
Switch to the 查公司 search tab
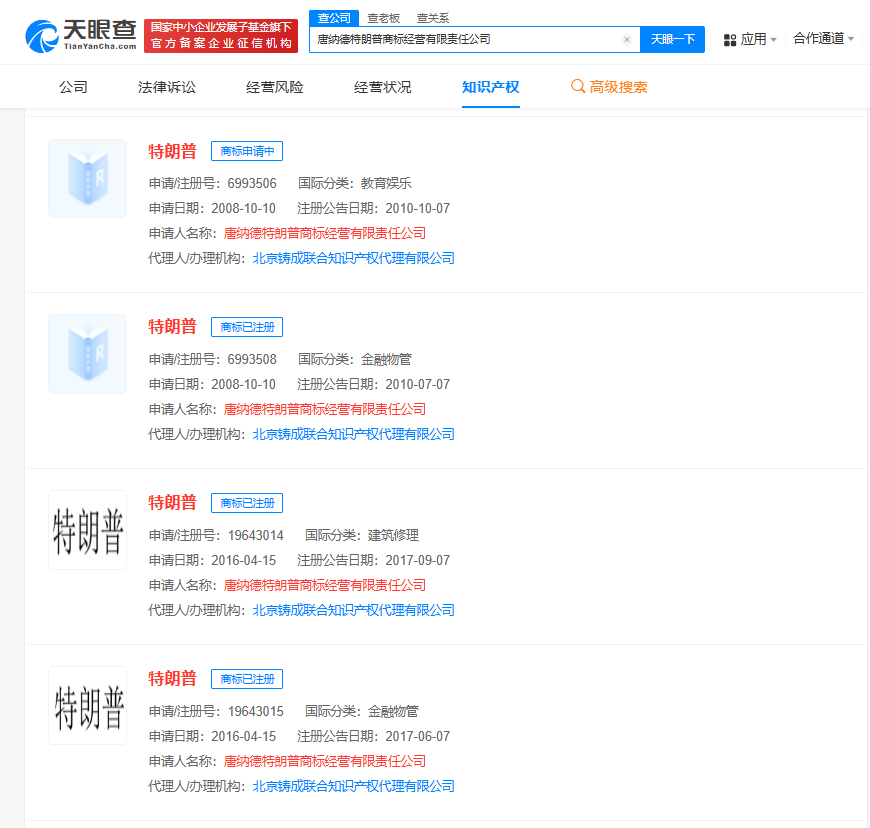coord(334,18)
